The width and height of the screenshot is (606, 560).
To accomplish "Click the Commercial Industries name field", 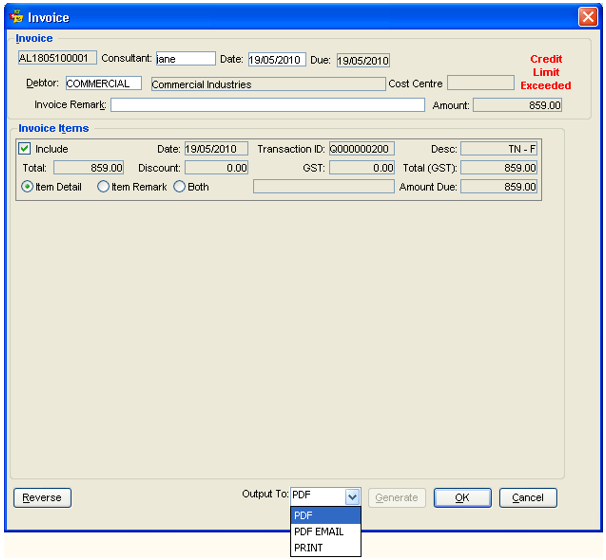I will [268, 84].
